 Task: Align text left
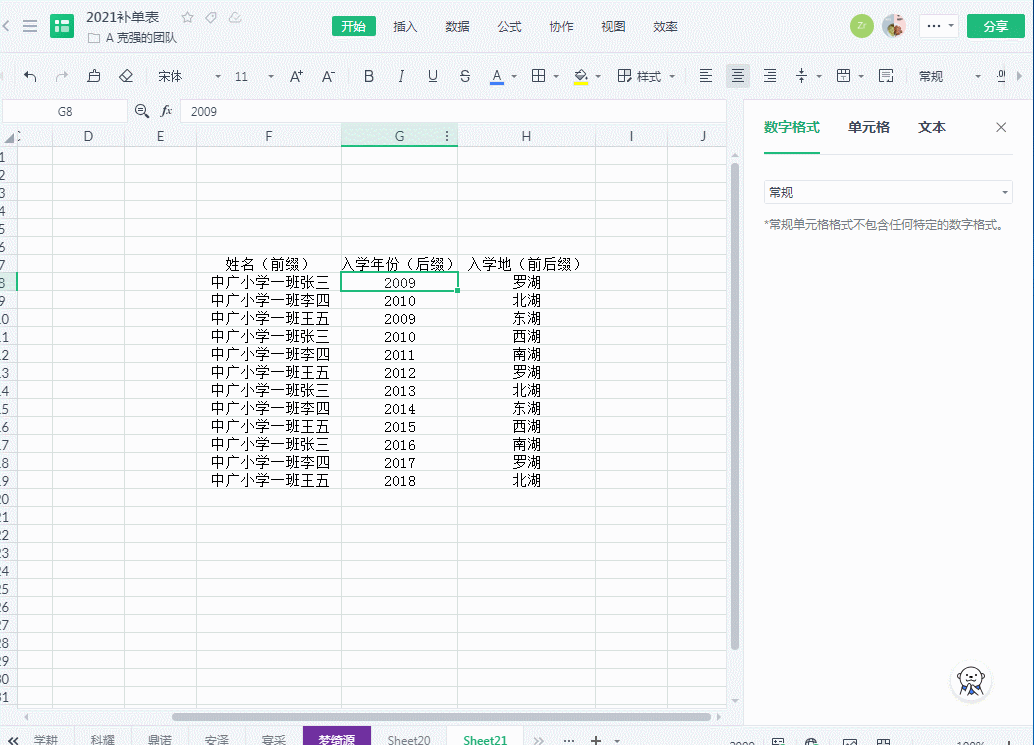[706, 76]
